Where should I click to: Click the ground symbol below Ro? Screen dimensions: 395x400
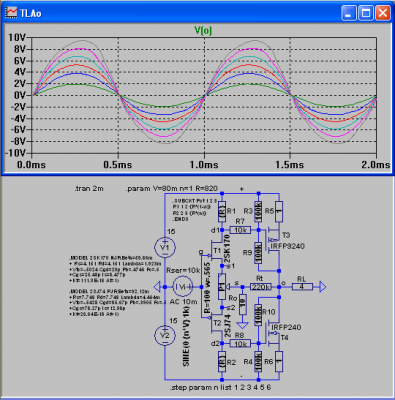point(243,325)
